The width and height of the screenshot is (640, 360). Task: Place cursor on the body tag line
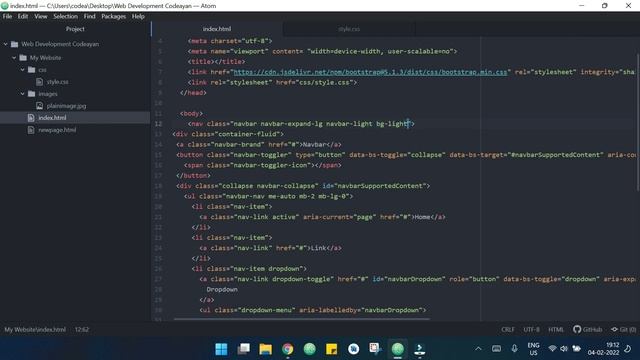191,113
